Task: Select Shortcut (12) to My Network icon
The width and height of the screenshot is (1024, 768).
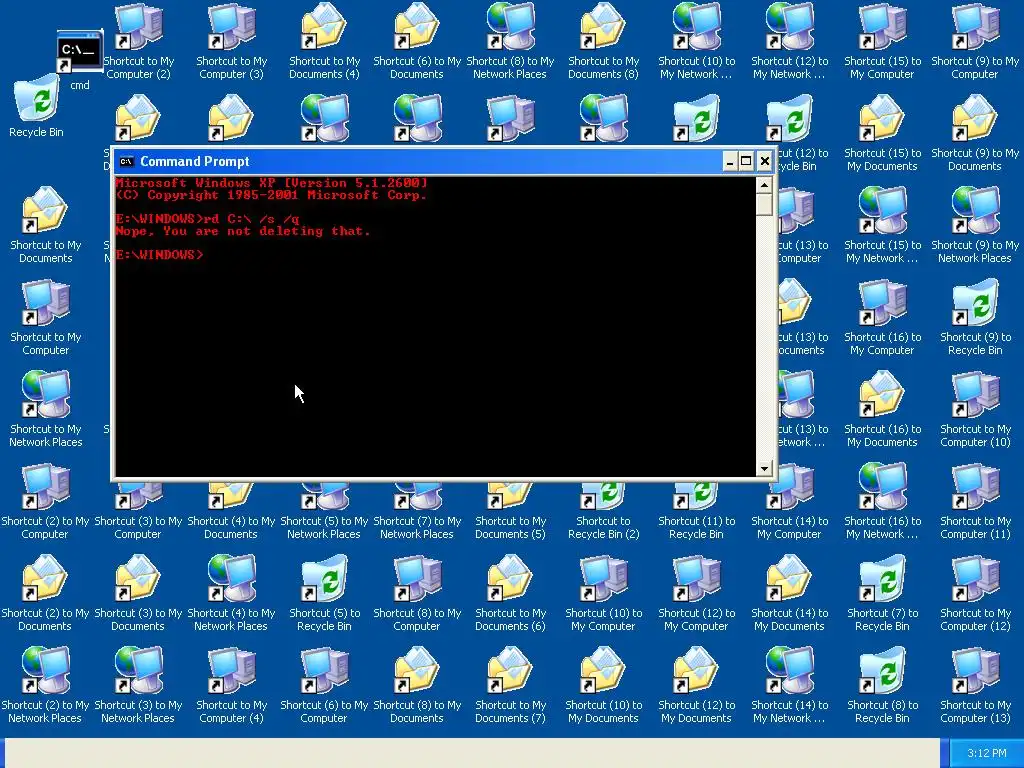Action: [789, 27]
